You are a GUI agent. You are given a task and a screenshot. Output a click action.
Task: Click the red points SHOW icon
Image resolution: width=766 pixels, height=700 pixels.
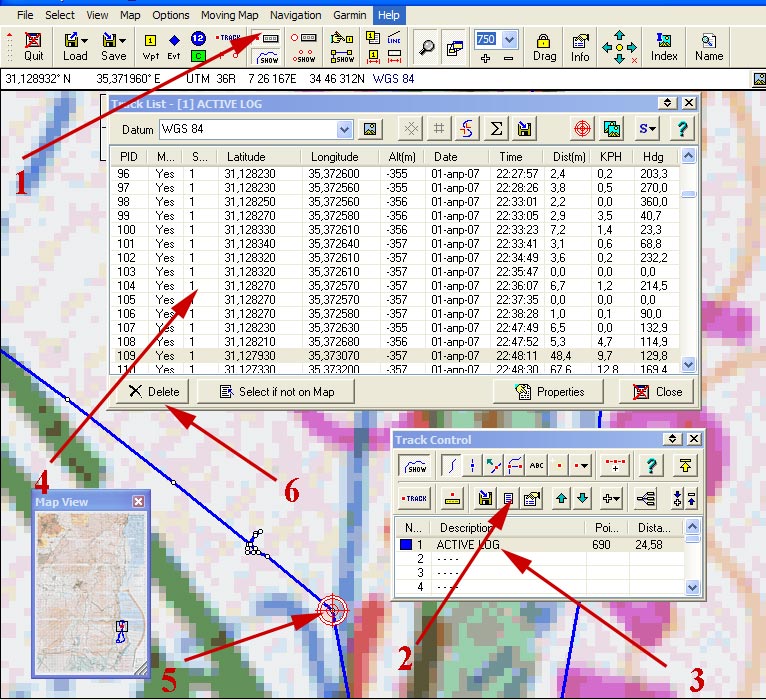coord(303,57)
